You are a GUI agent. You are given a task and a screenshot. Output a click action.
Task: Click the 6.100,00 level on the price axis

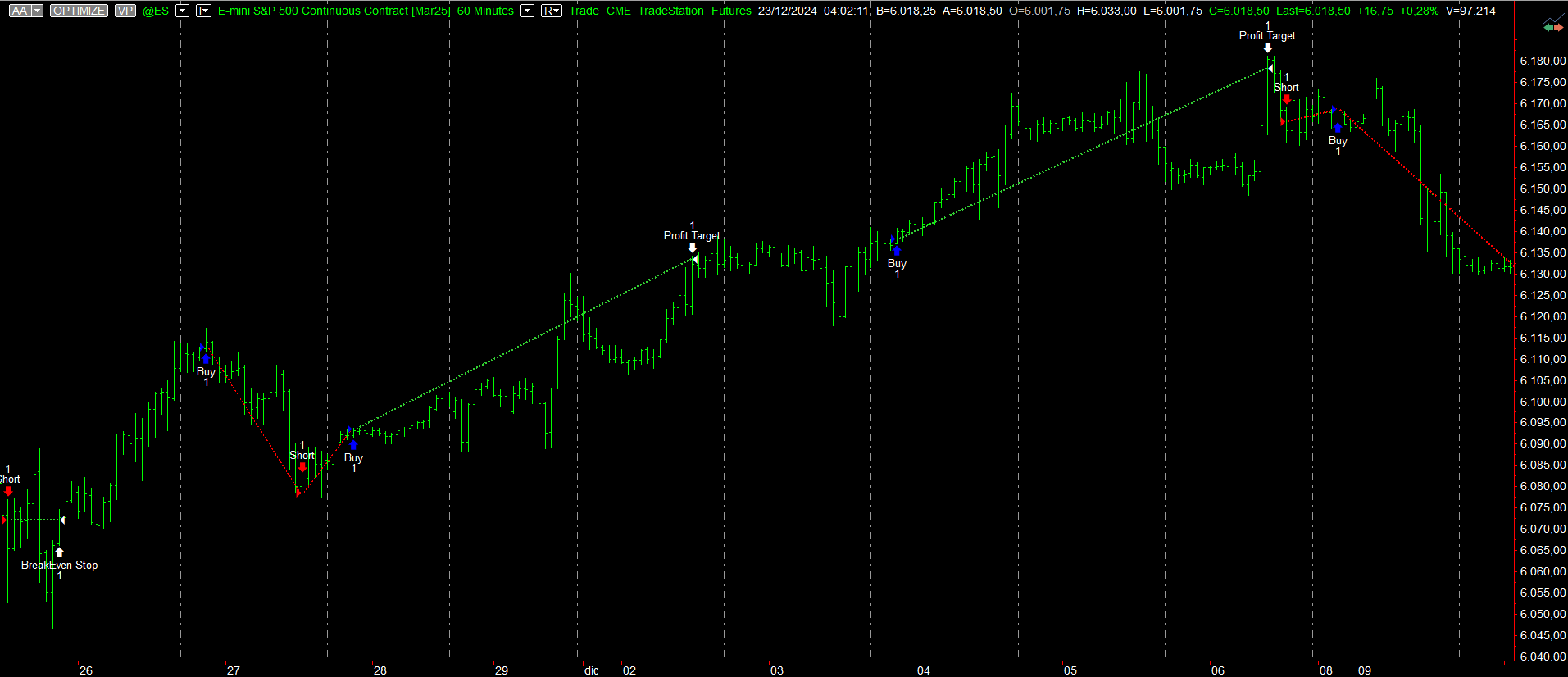(x=1542, y=402)
